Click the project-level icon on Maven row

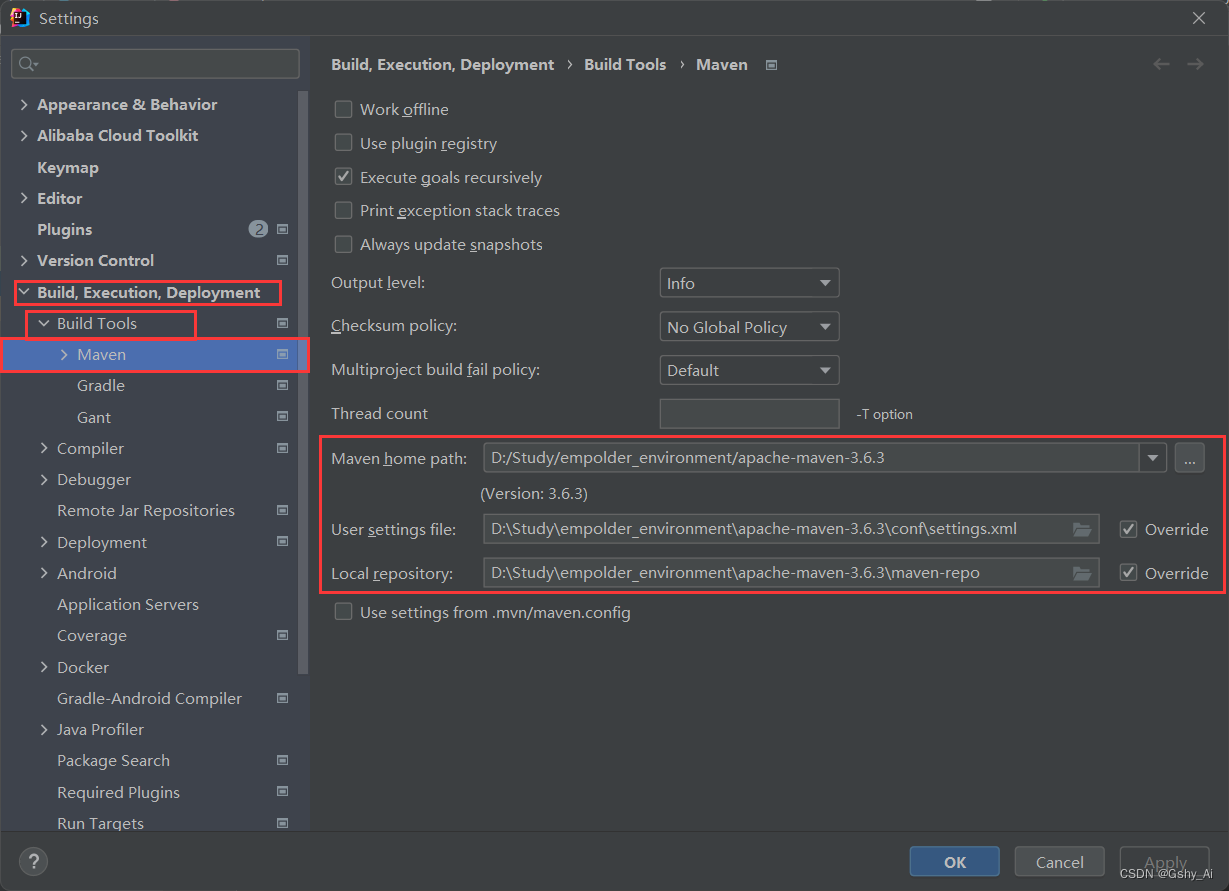[283, 354]
